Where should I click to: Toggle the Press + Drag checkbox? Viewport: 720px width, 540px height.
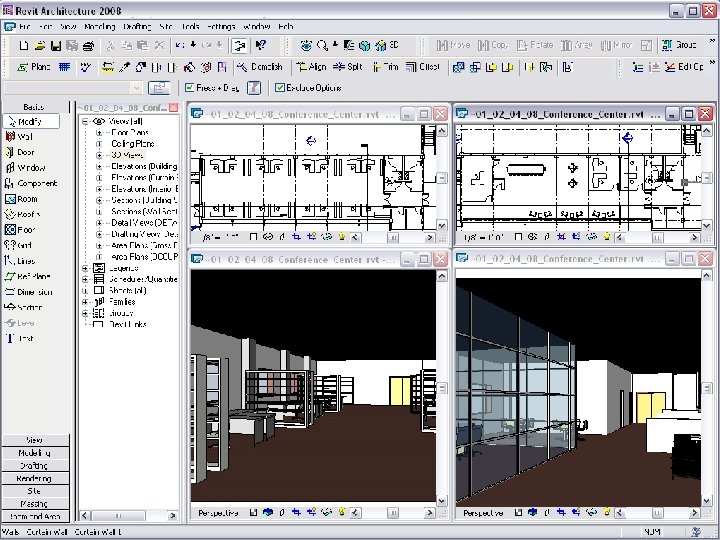[x=189, y=88]
